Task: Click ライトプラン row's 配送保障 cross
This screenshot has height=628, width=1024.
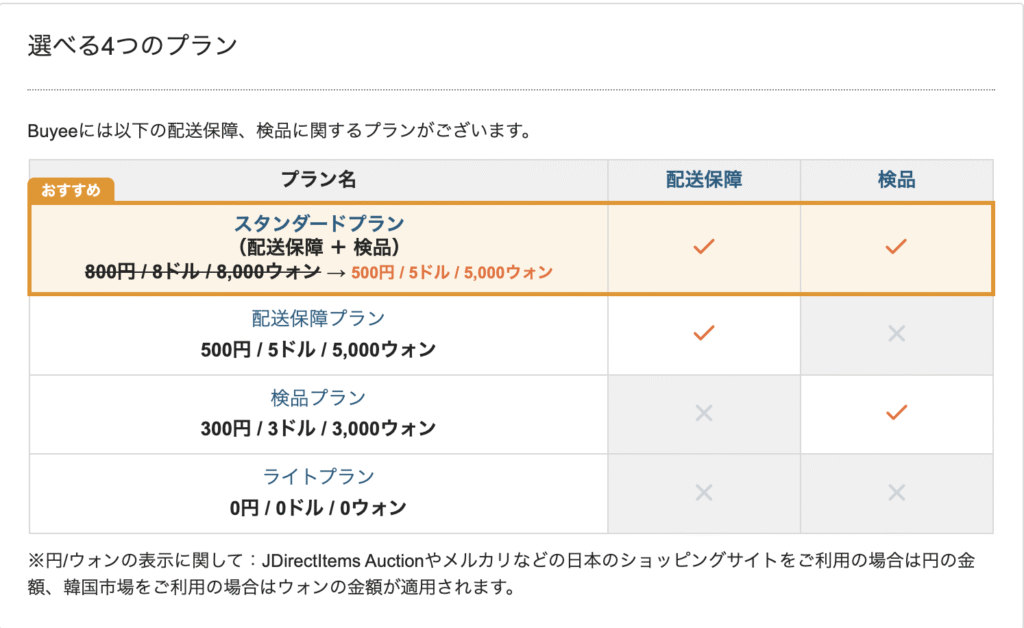Action: pyautogui.click(x=704, y=492)
